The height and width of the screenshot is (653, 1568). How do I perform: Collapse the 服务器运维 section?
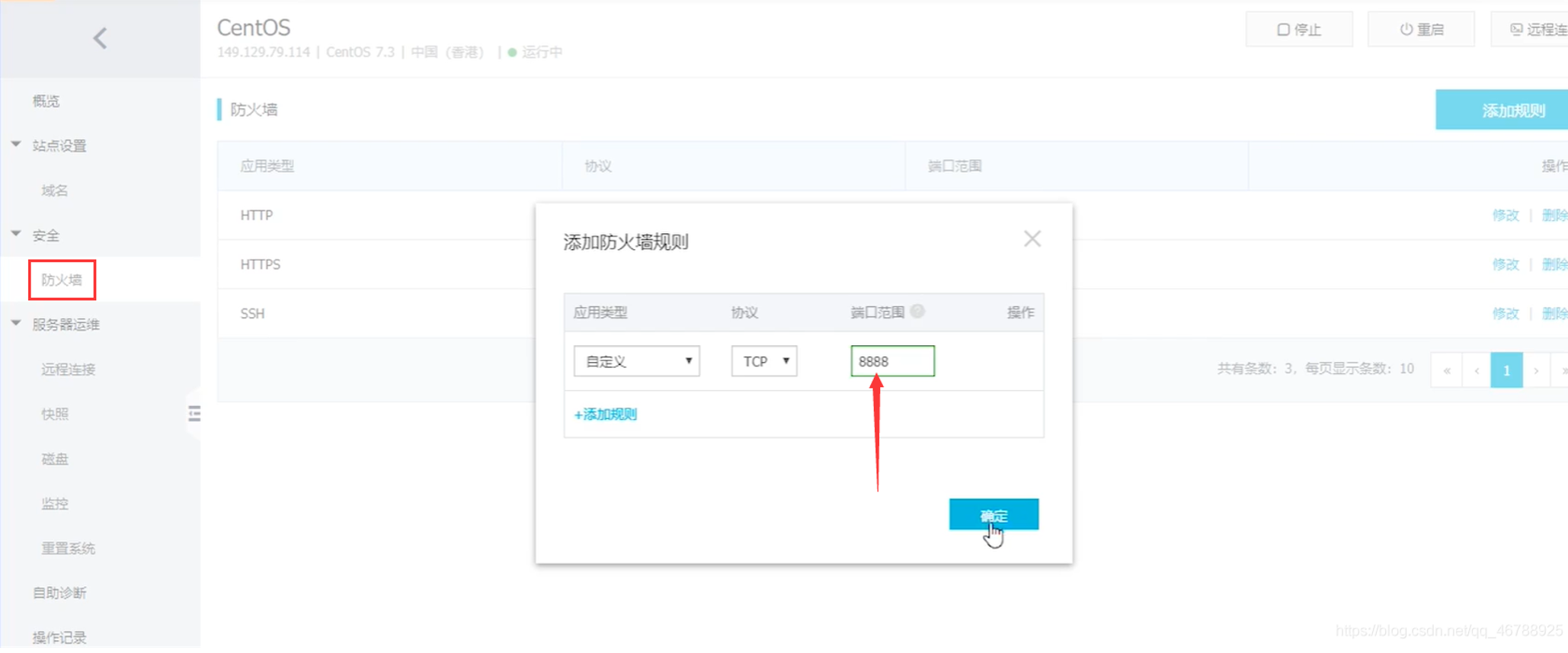tap(16, 323)
